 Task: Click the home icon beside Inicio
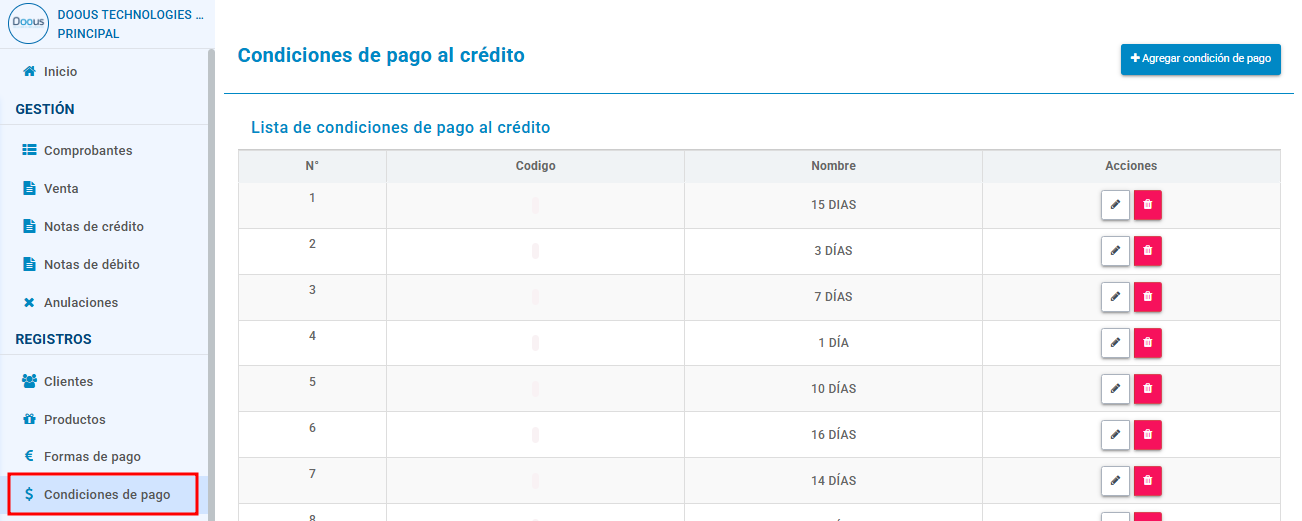29,71
